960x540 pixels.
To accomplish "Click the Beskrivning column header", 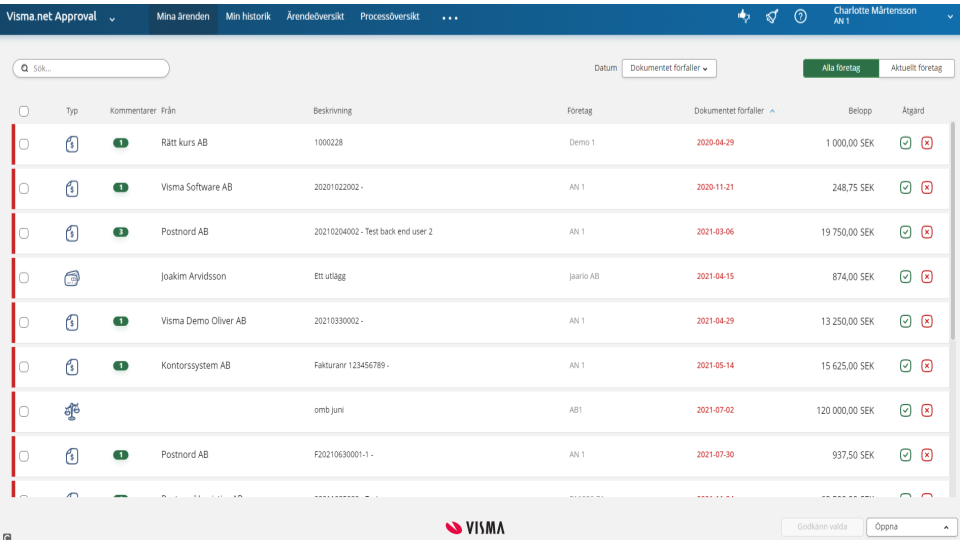I will click(332, 111).
